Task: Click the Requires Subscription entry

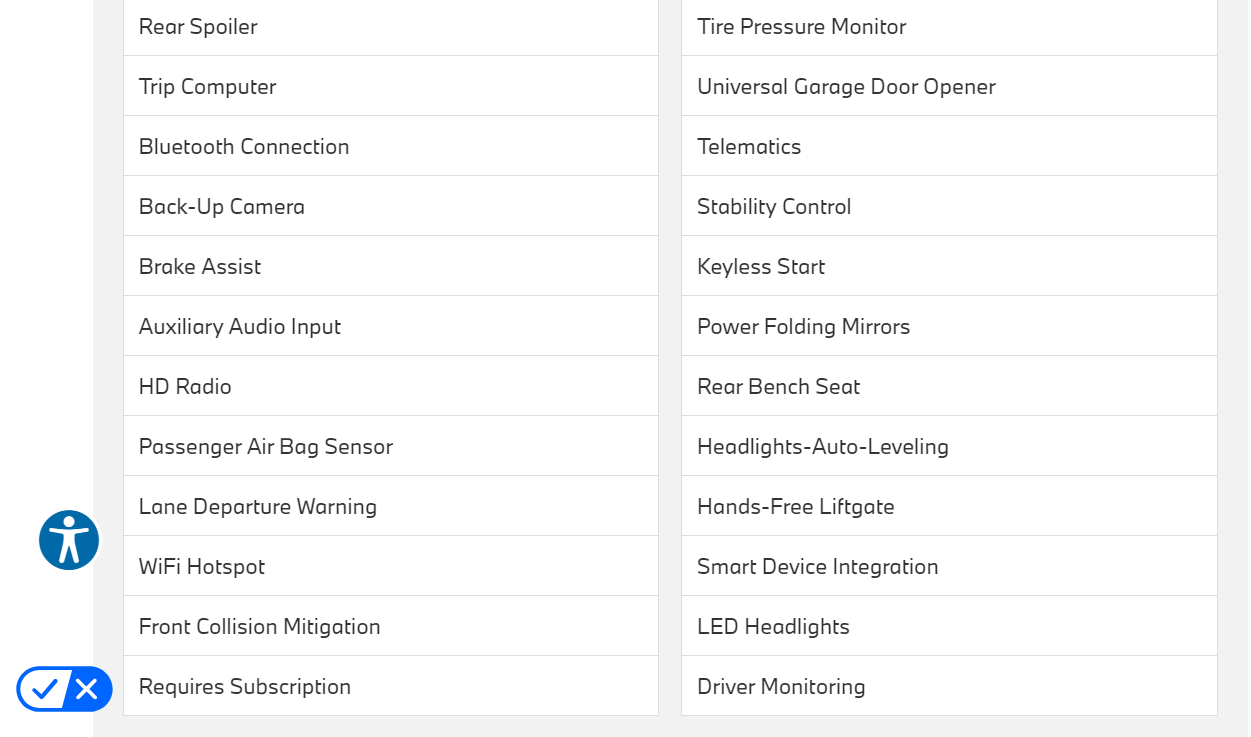Action: click(x=245, y=687)
